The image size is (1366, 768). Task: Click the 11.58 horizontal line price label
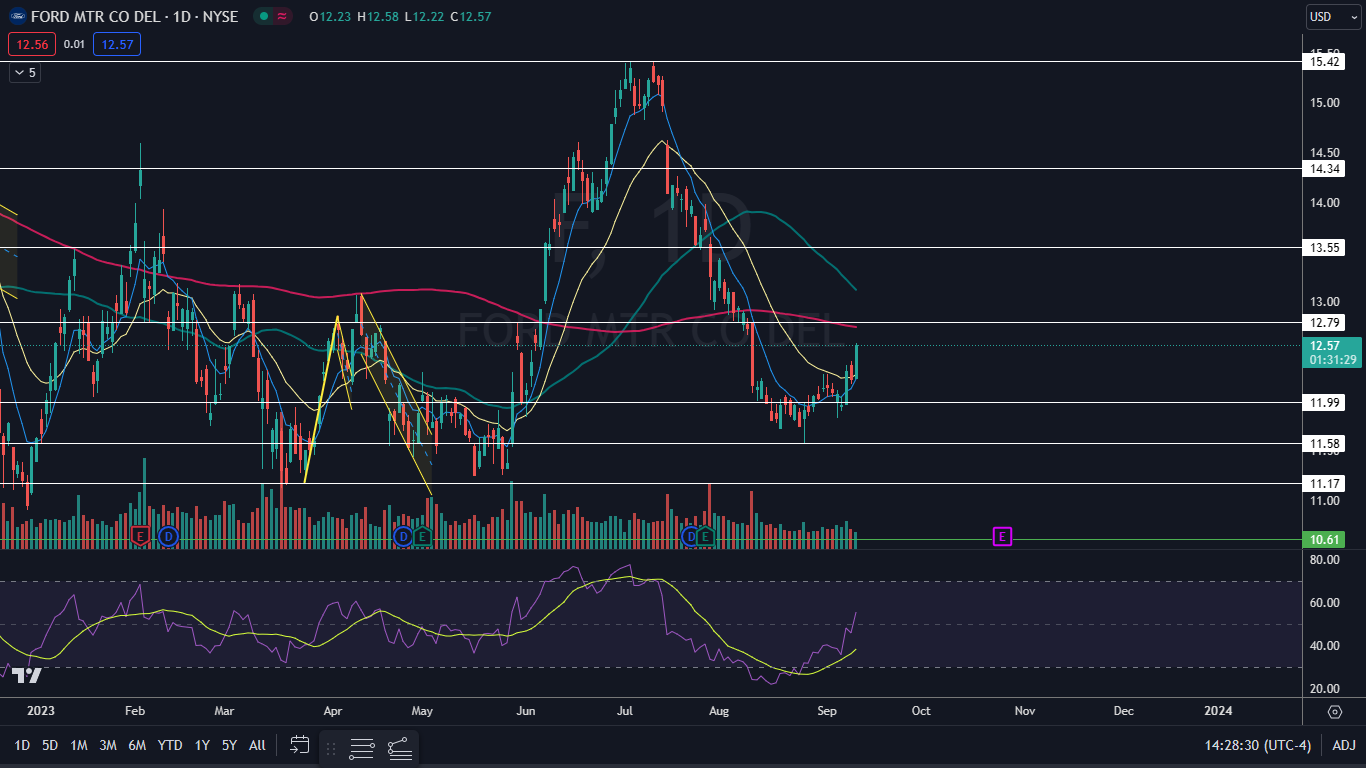tap(1325, 443)
